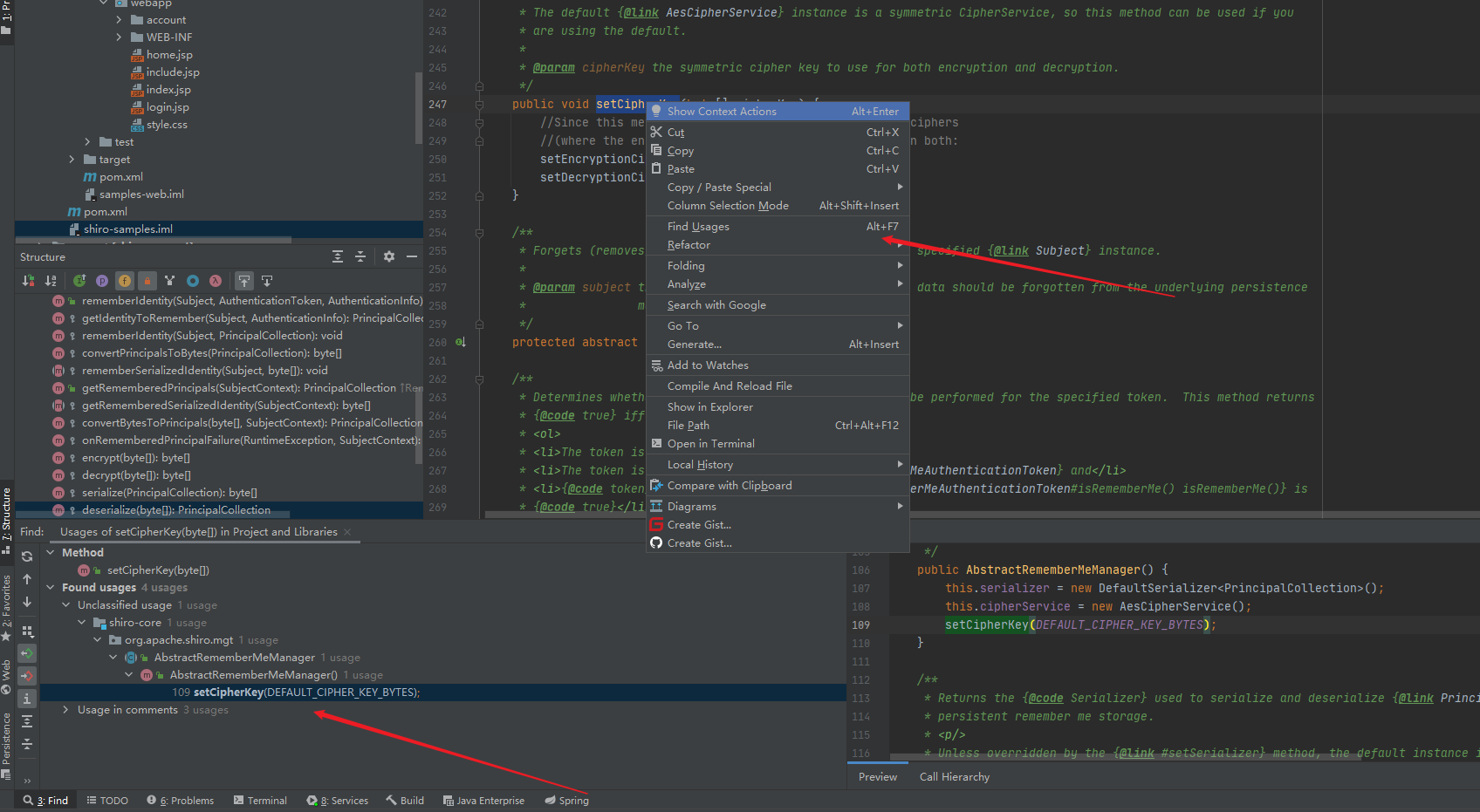Toggle Sort Alphabetically in Structure toolbar
Image resolution: width=1480 pixels, height=812 pixels.
click(x=51, y=281)
